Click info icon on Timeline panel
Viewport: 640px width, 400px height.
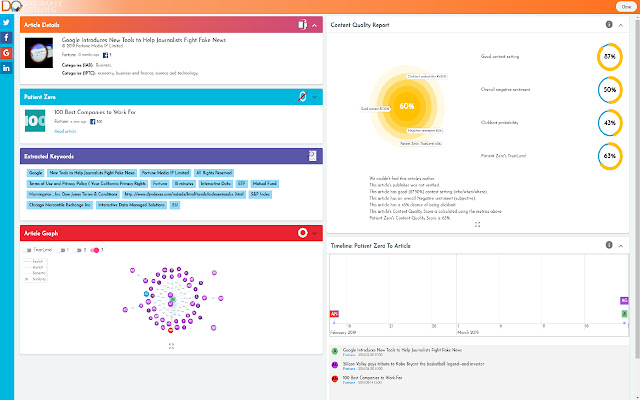pos(609,245)
